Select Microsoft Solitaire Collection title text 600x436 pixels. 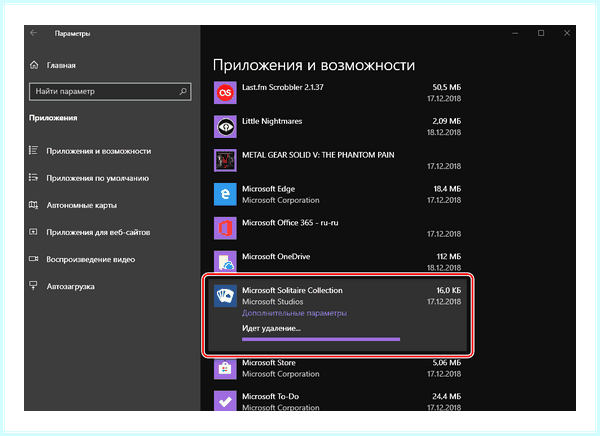(292, 291)
